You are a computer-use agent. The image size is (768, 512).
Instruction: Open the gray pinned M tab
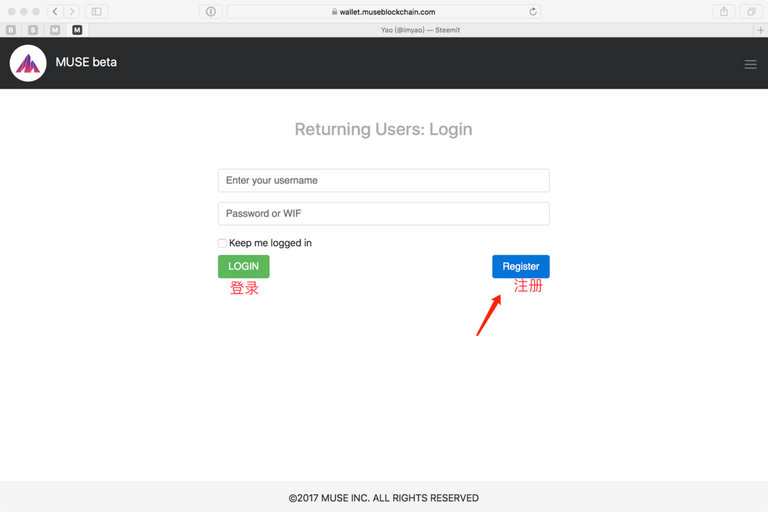(55, 30)
